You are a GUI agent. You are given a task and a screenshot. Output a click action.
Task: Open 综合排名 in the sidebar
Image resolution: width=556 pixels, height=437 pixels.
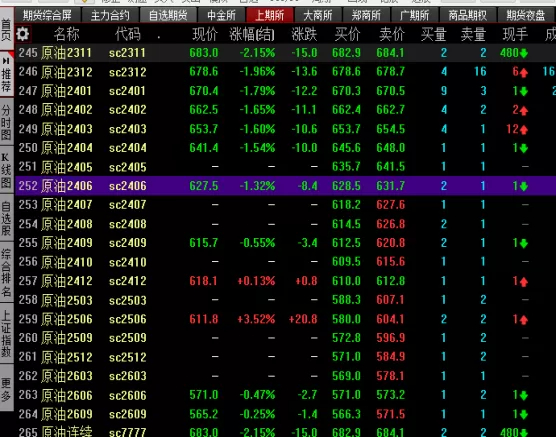click(x=6, y=272)
